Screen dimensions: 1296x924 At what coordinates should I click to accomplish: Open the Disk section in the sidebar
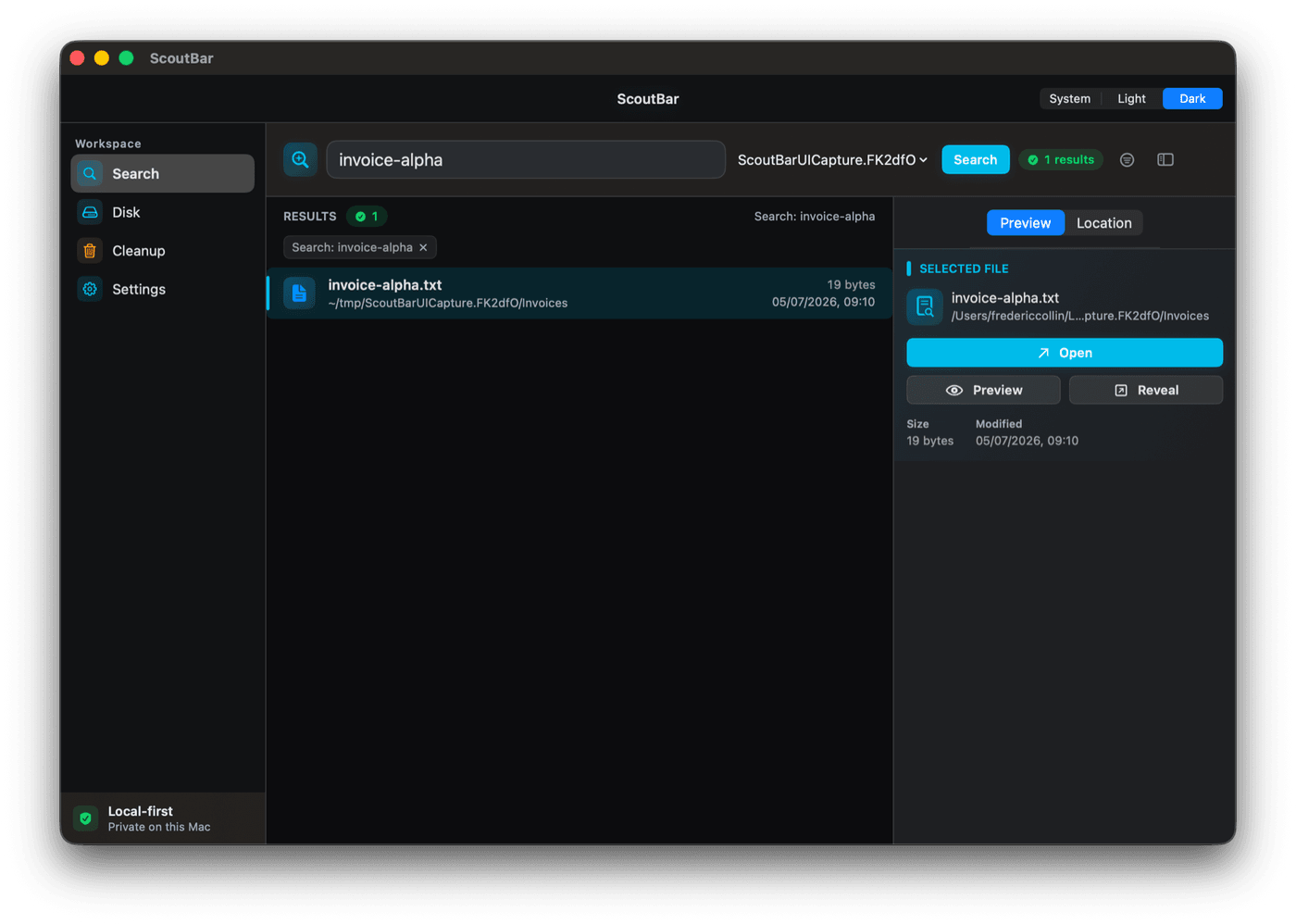pyautogui.click(x=163, y=212)
